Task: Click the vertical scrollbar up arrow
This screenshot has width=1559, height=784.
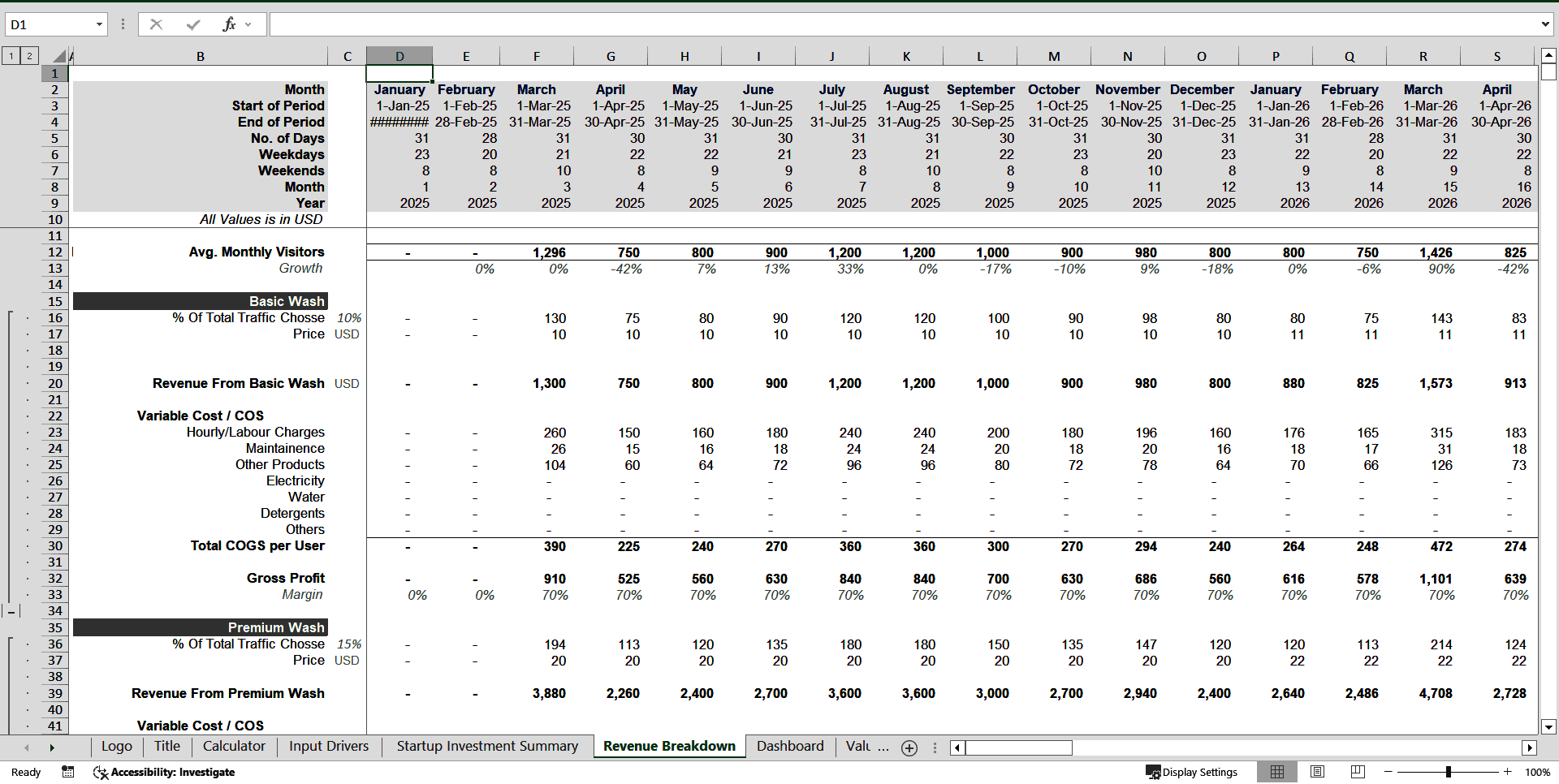Action: 1548,56
